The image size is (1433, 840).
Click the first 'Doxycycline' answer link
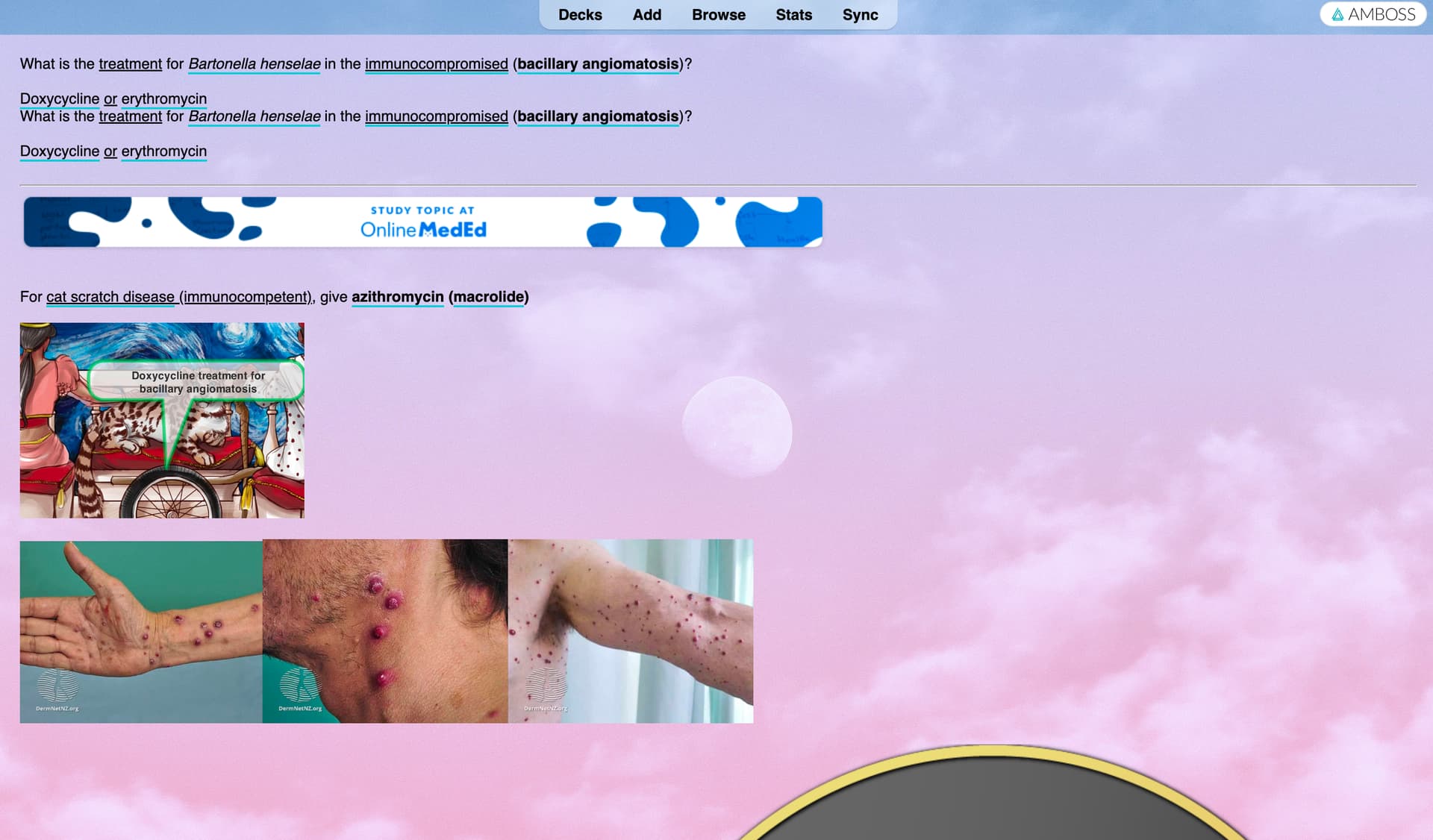pos(59,99)
